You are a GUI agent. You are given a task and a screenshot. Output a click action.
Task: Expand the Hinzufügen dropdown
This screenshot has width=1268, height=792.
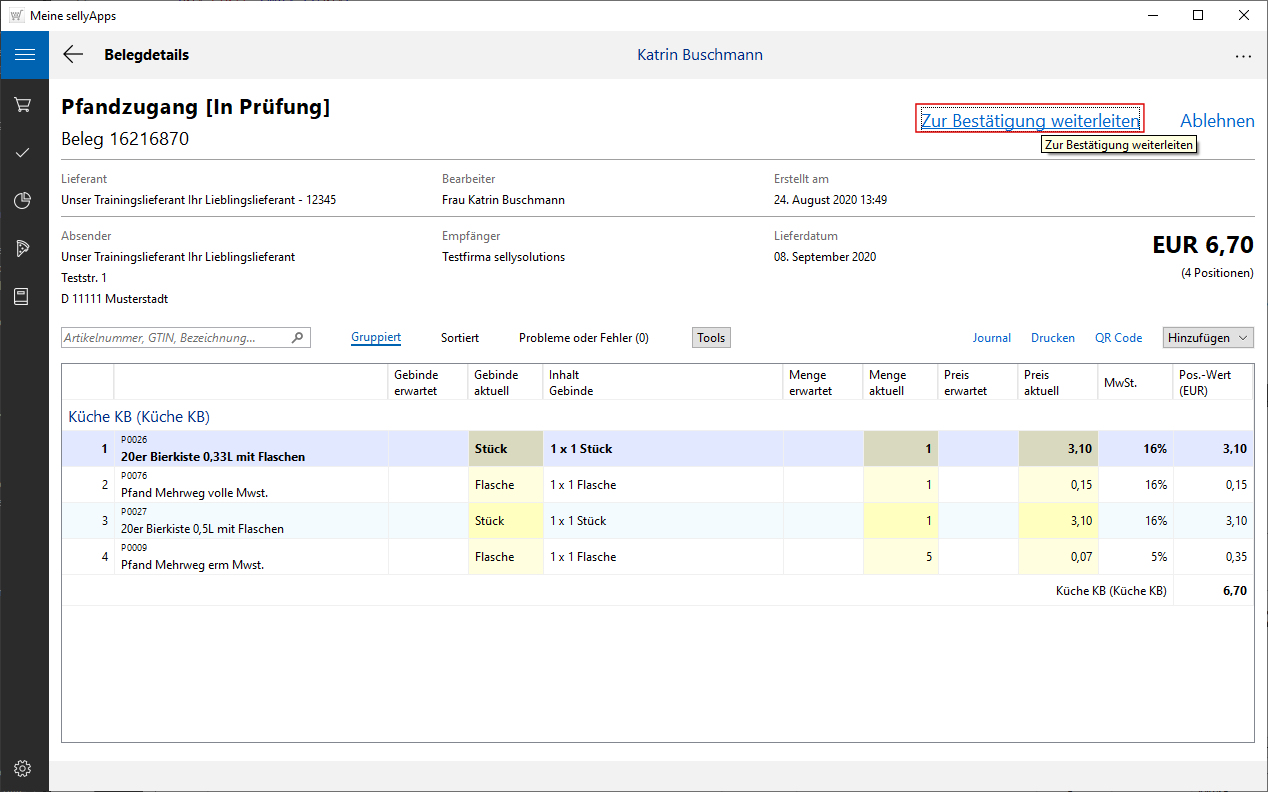pyautogui.click(x=1208, y=338)
